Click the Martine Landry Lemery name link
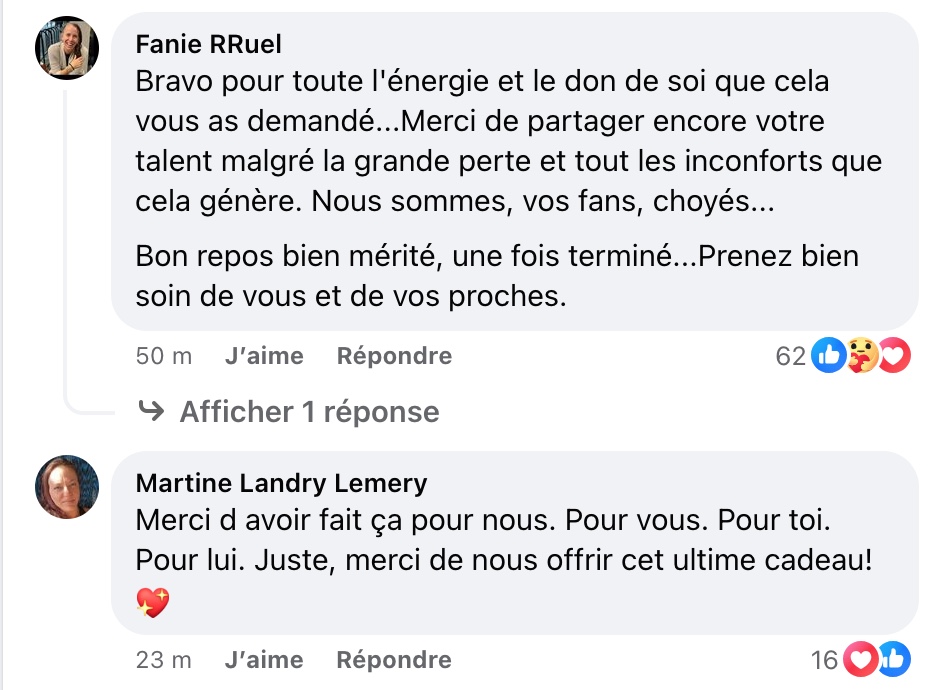This screenshot has height=690, width=948. (281, 483)
